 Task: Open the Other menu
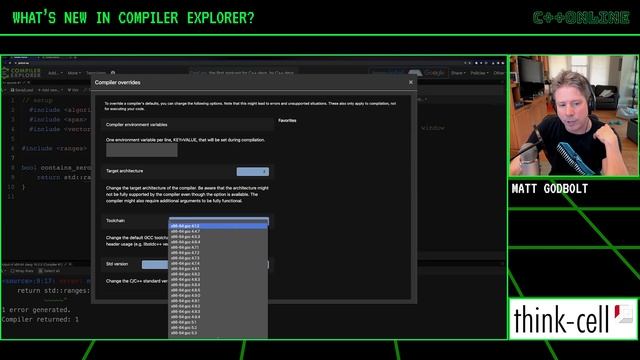(499, 73)
